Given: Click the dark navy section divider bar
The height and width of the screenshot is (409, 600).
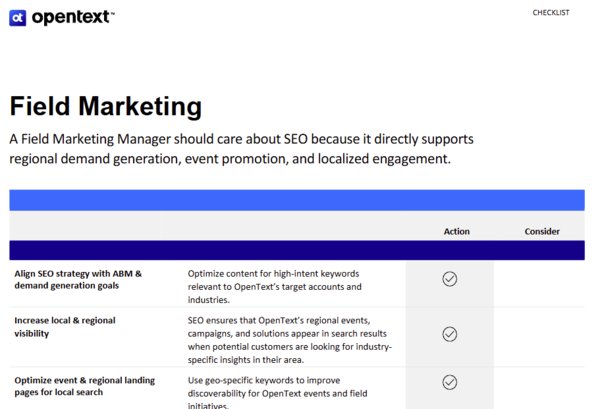Looking at the screenshot, I should (297, 251).
